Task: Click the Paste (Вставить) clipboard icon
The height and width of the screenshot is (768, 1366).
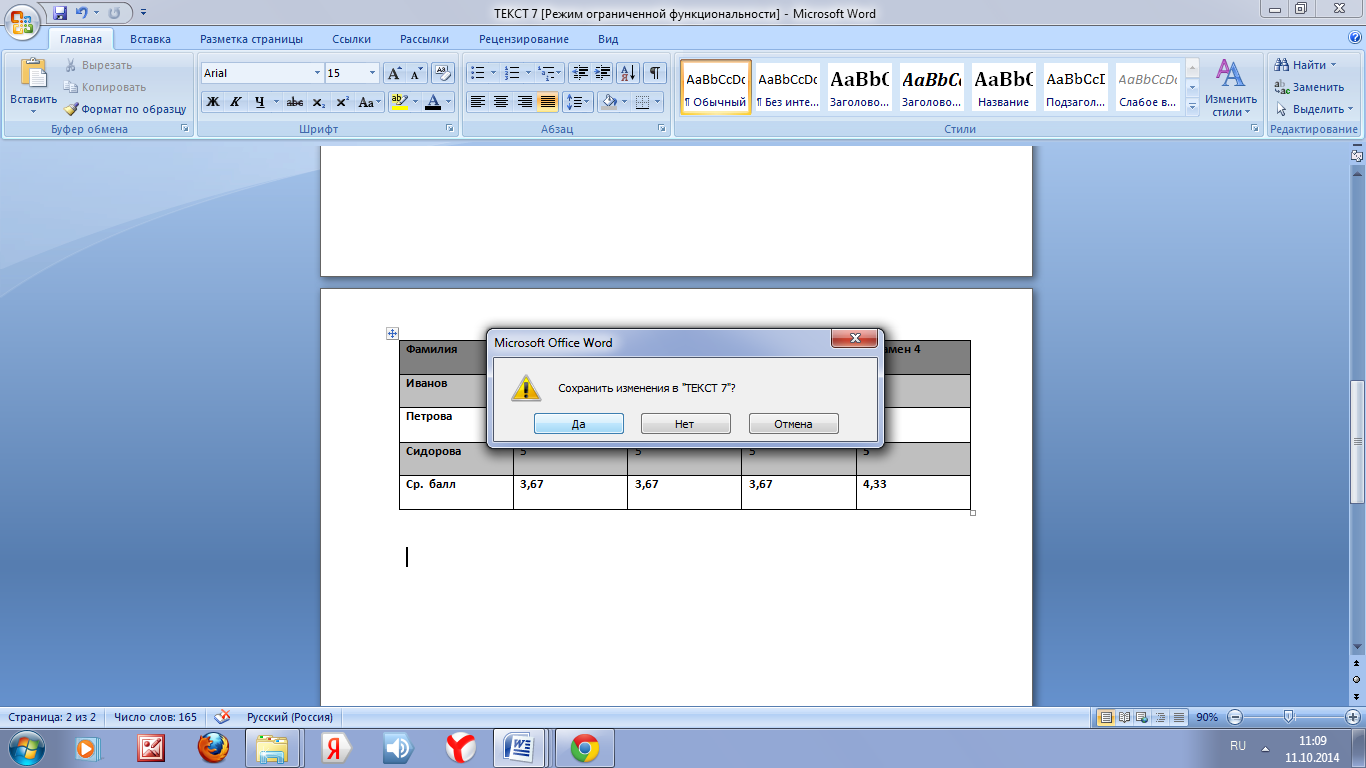Action: point(34,75)
